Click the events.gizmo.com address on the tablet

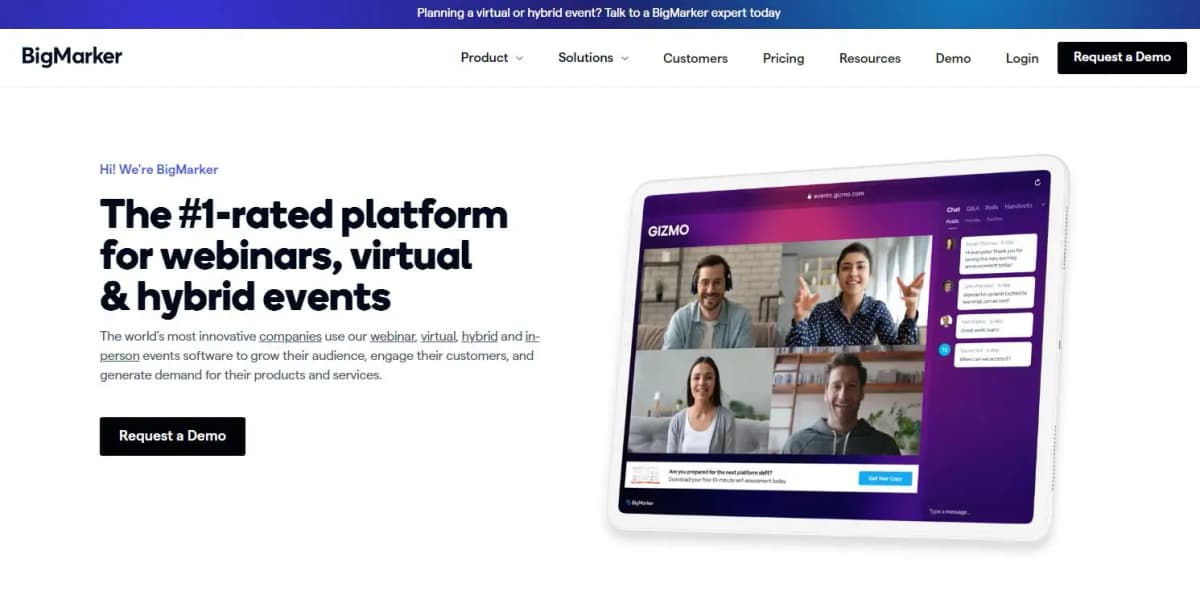point(834,195)
